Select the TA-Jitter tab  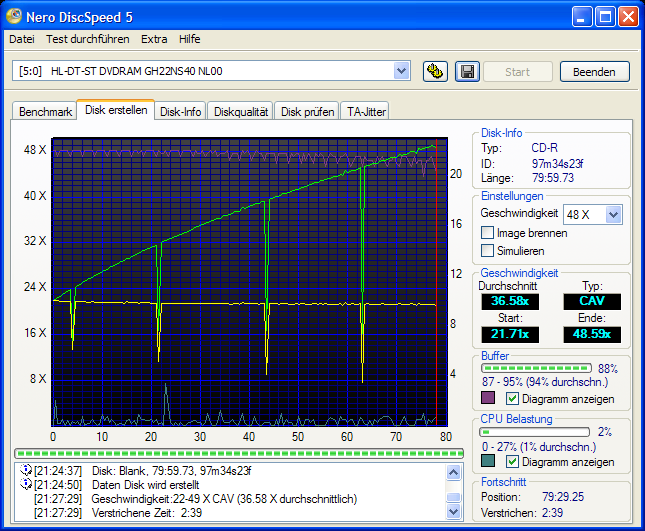(x=366, y=112)
